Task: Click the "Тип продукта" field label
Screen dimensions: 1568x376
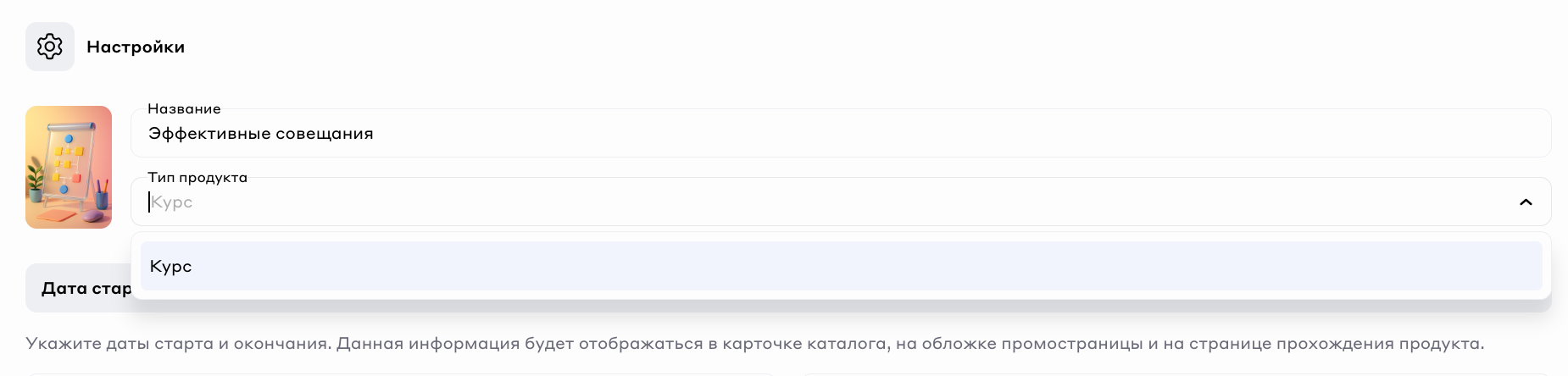Action: coord(197,178)
